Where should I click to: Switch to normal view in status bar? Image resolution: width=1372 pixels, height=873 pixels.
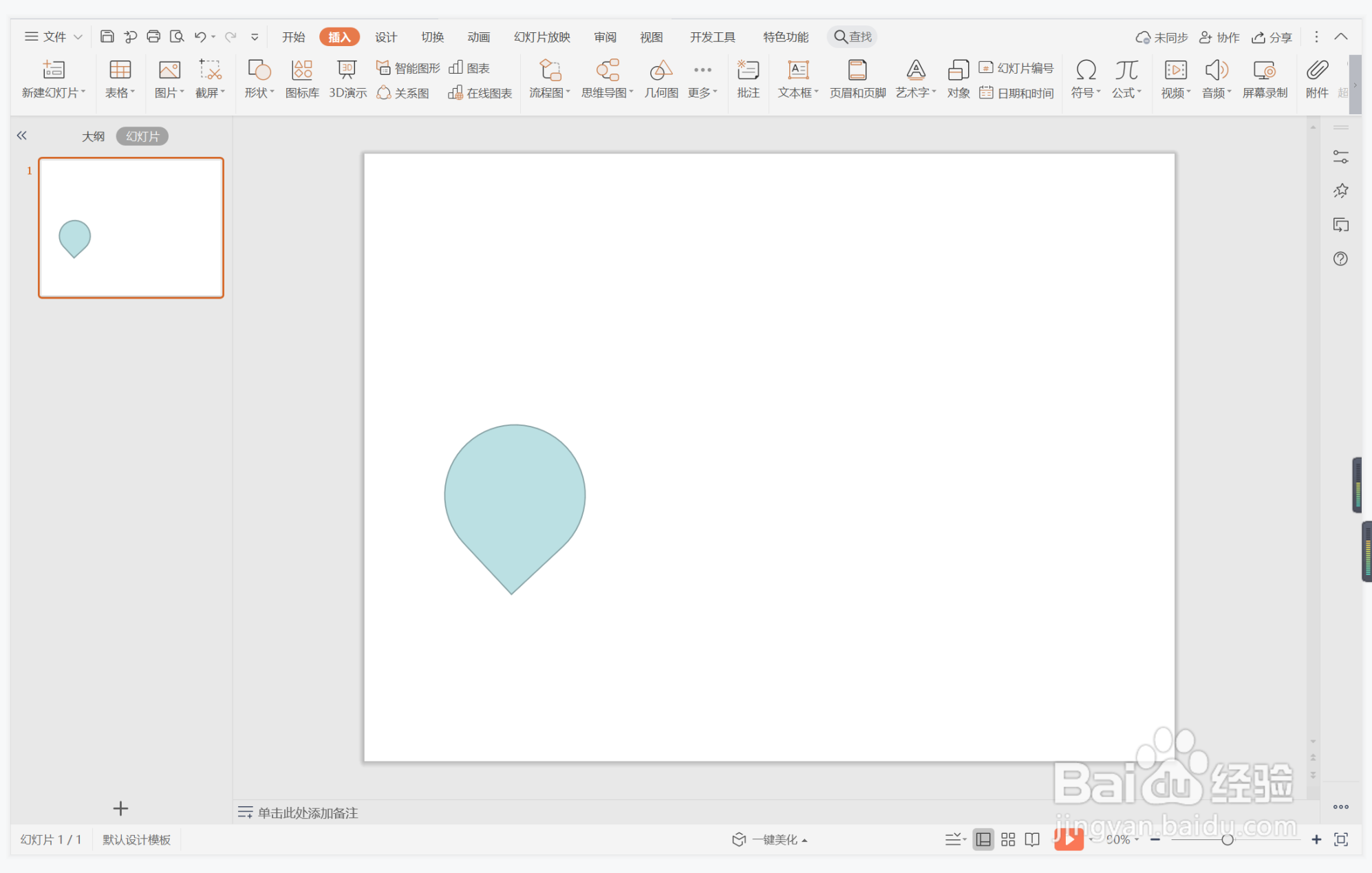click(x=983, y=839)
